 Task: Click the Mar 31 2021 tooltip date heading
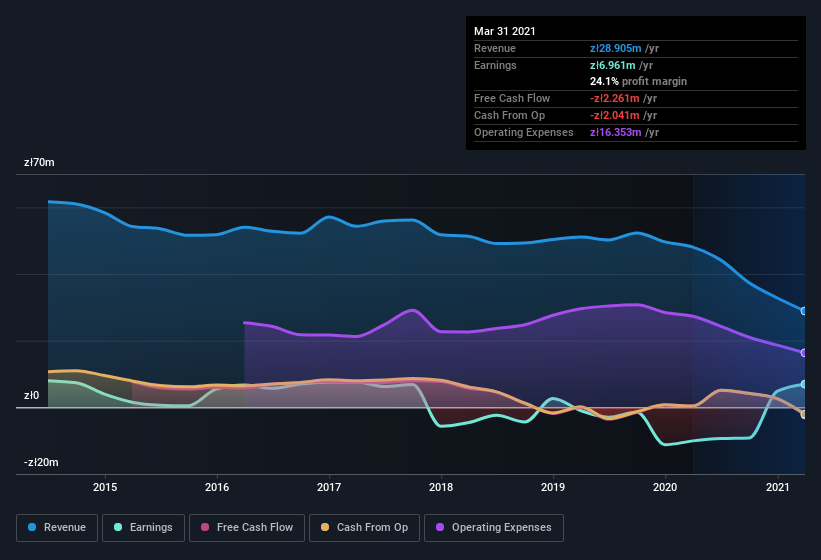pyautogui.click(x=505, y=31)
